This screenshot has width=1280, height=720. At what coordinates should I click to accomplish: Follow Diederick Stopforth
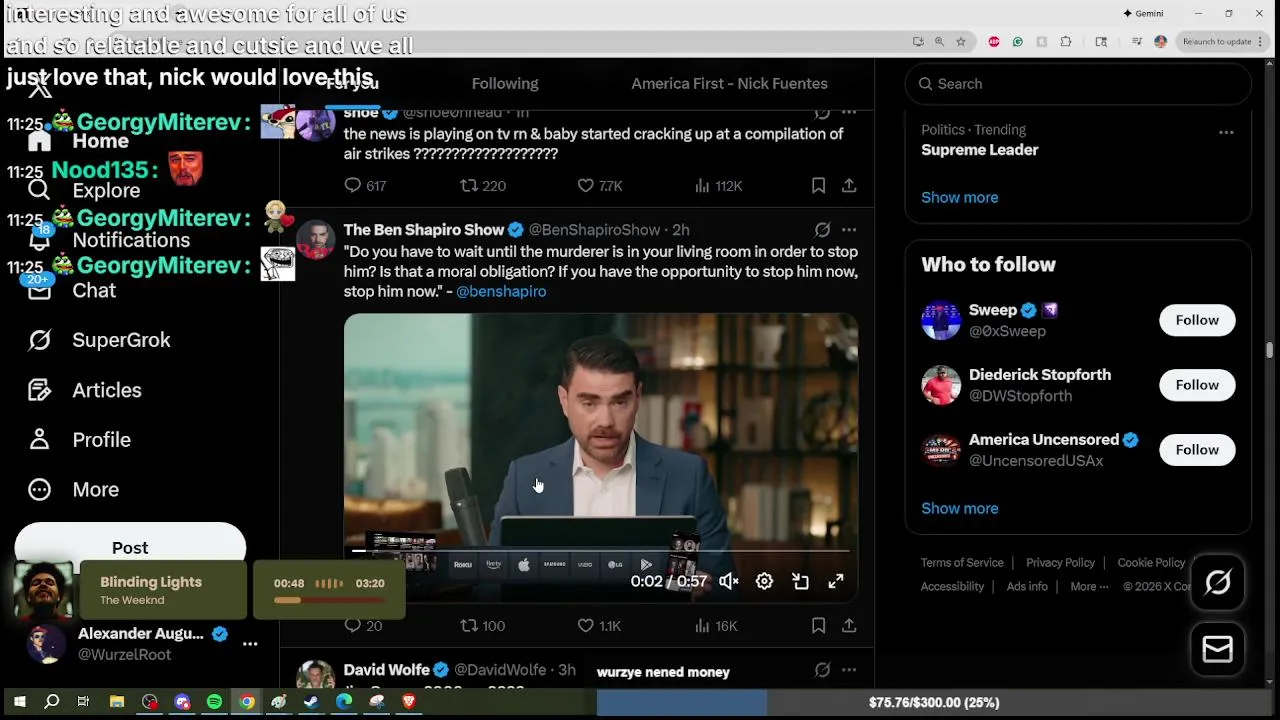pos(1197,385)
